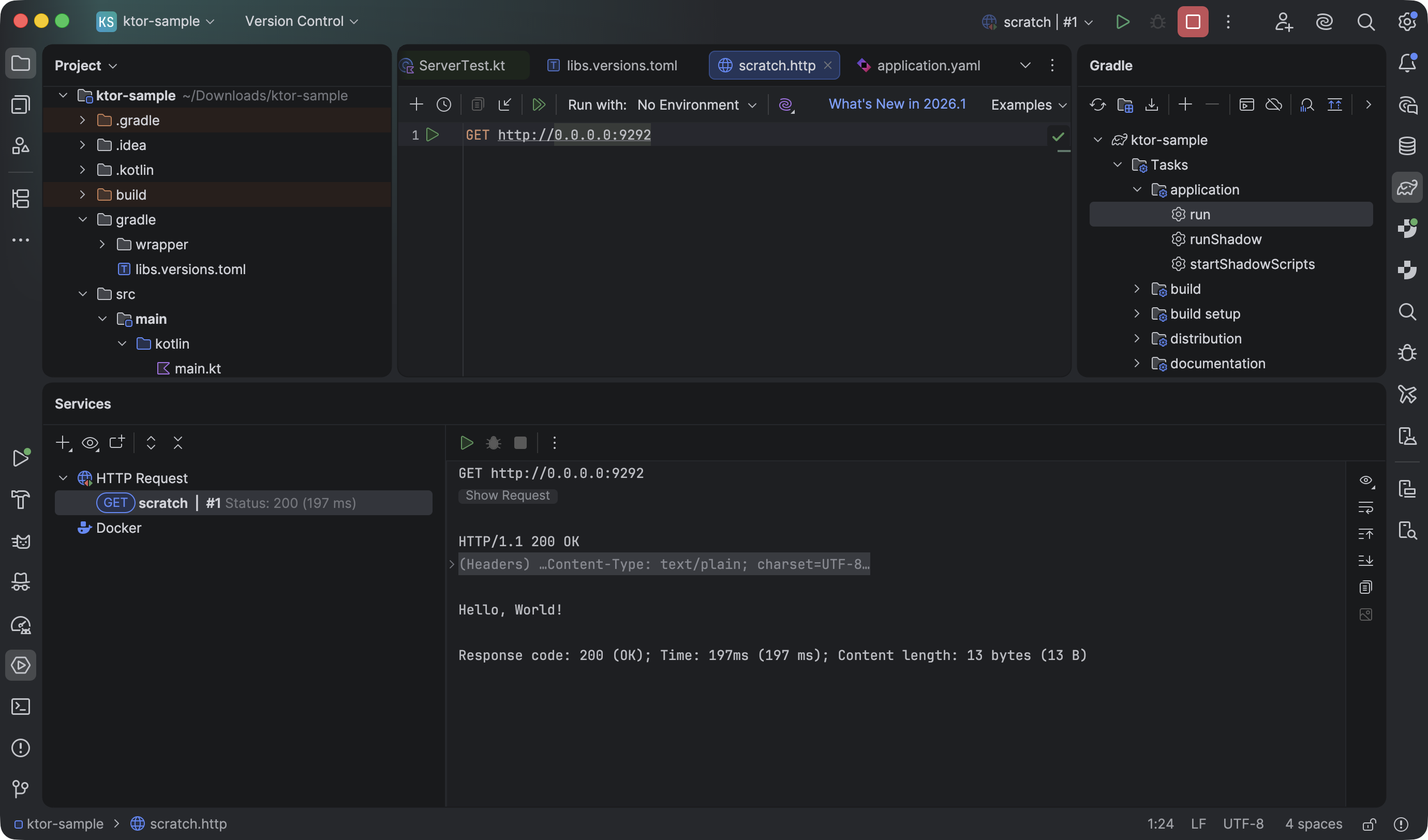This screenshot has height=840, width=1428.
Task: Click the UTF-8 encoding status entry
Action: click(x=1243, y=823)
